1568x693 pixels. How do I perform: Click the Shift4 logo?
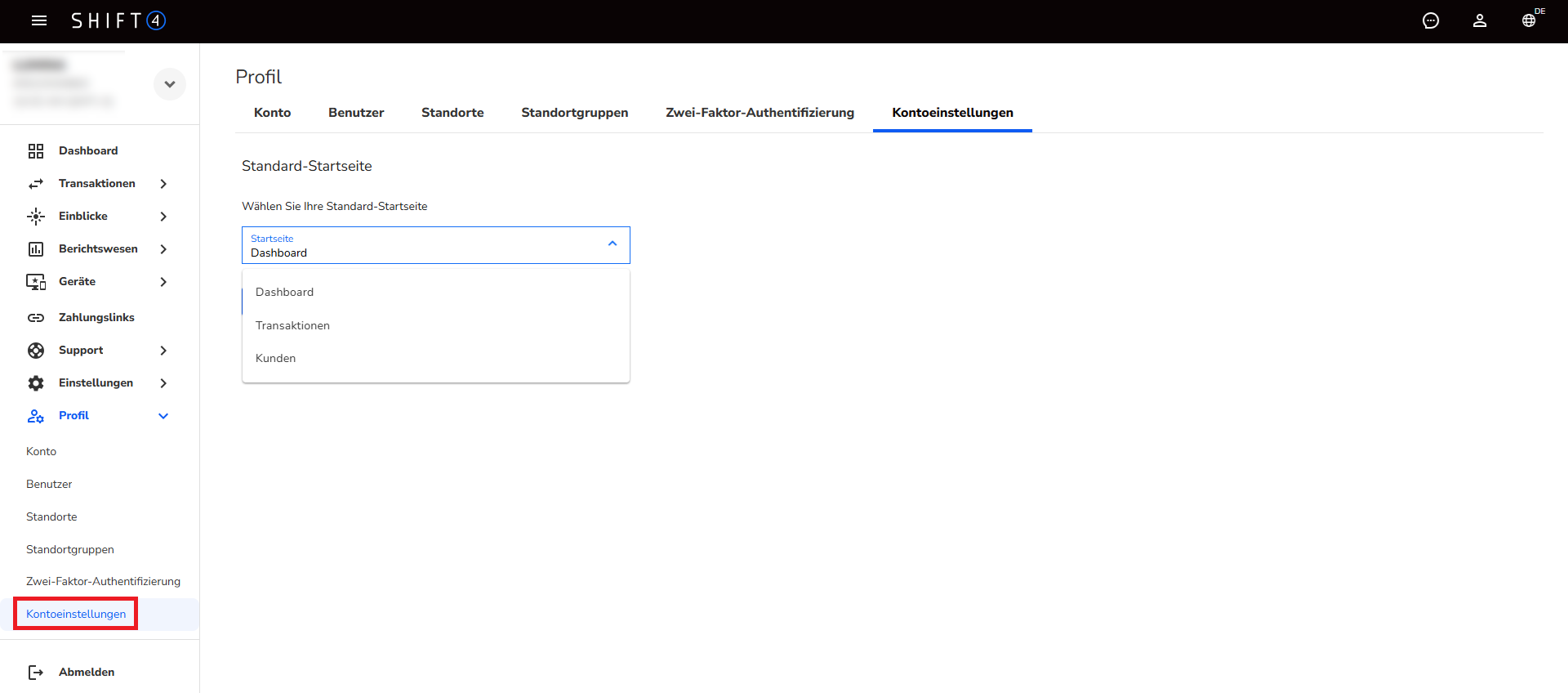[x=118, y=20]
